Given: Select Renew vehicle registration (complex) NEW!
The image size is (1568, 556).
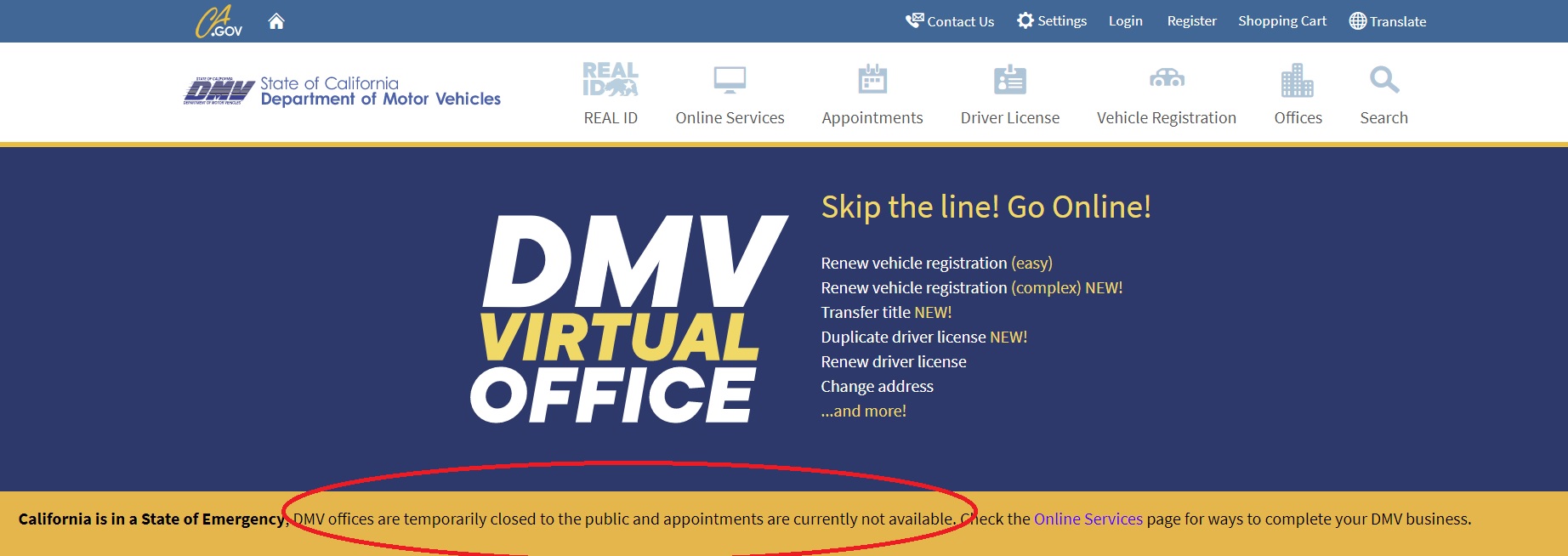Looking at the screenshot, I should [x=972, y=288].
